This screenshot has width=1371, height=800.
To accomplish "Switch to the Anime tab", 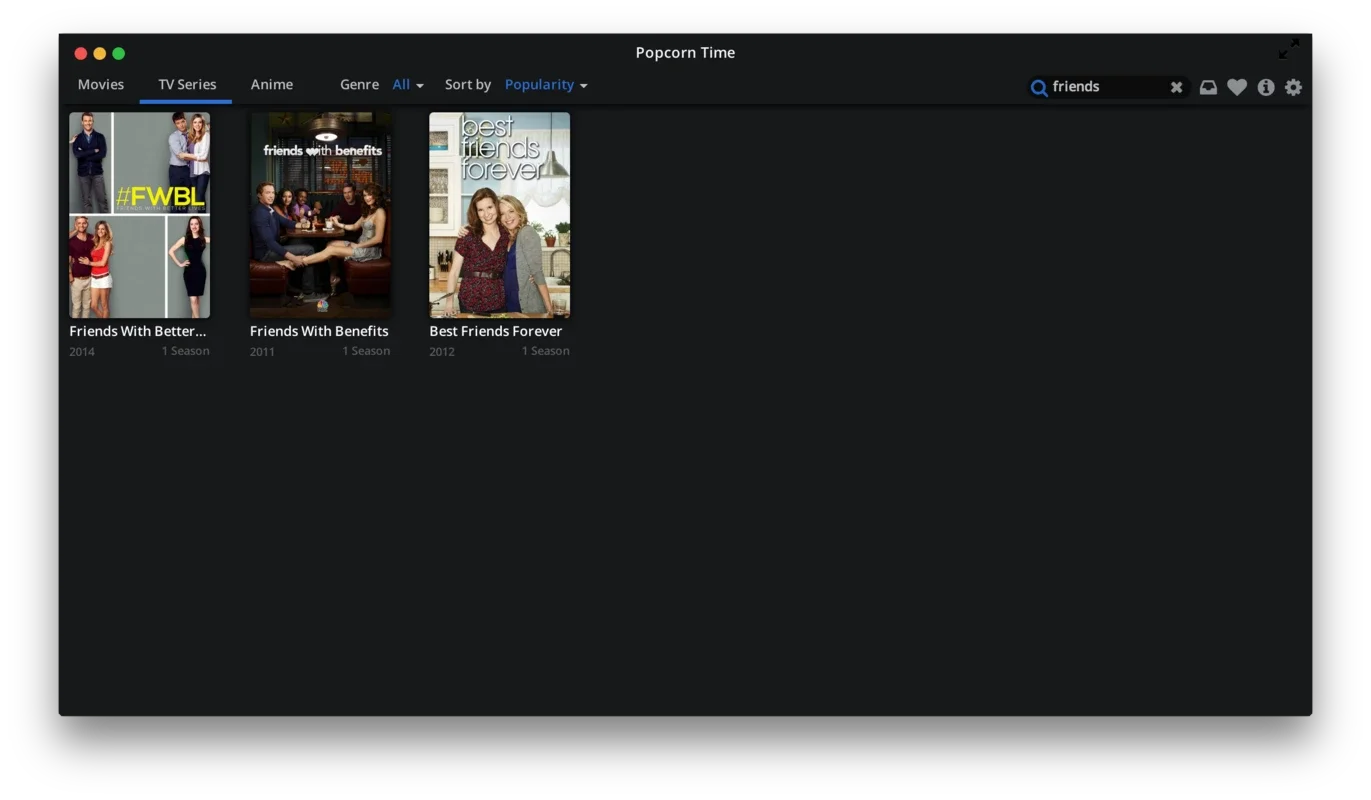I will click(x=272, y=85).
